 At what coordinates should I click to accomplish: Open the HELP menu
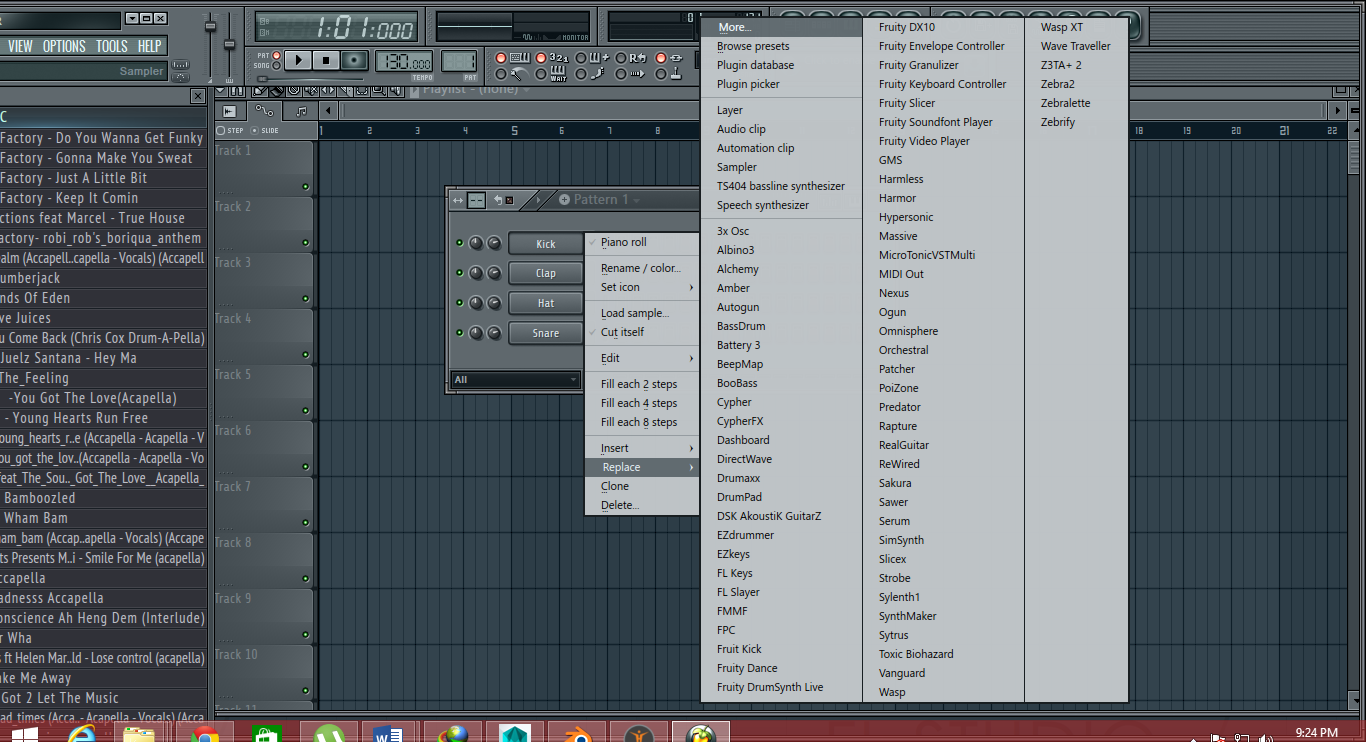[149, 46]
